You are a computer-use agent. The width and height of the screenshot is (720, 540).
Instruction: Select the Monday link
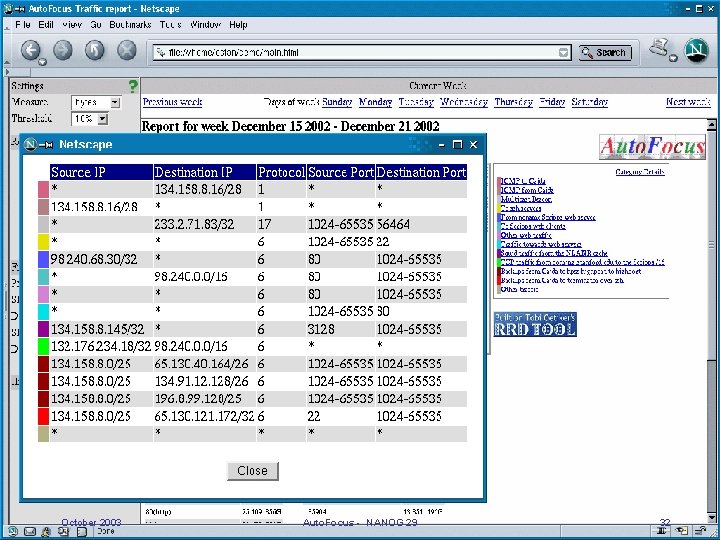pos(376,102)
